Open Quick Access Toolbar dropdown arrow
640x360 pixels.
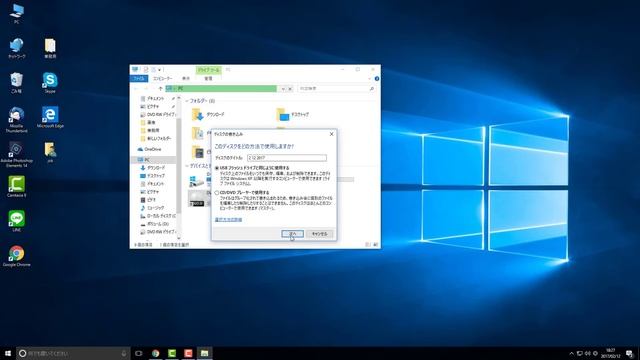pyautogui.click(x=160, y=70)
